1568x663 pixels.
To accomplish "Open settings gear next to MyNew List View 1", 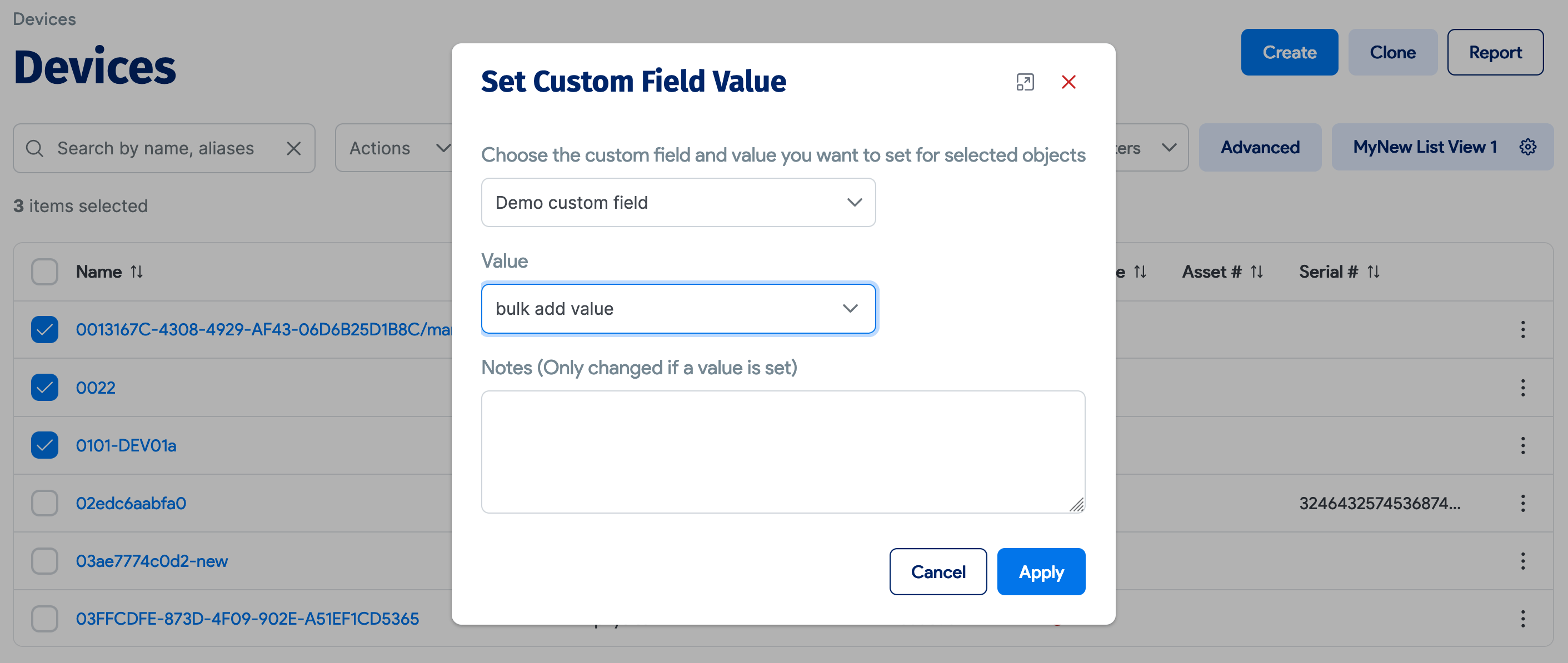I will pos(1529,147).
